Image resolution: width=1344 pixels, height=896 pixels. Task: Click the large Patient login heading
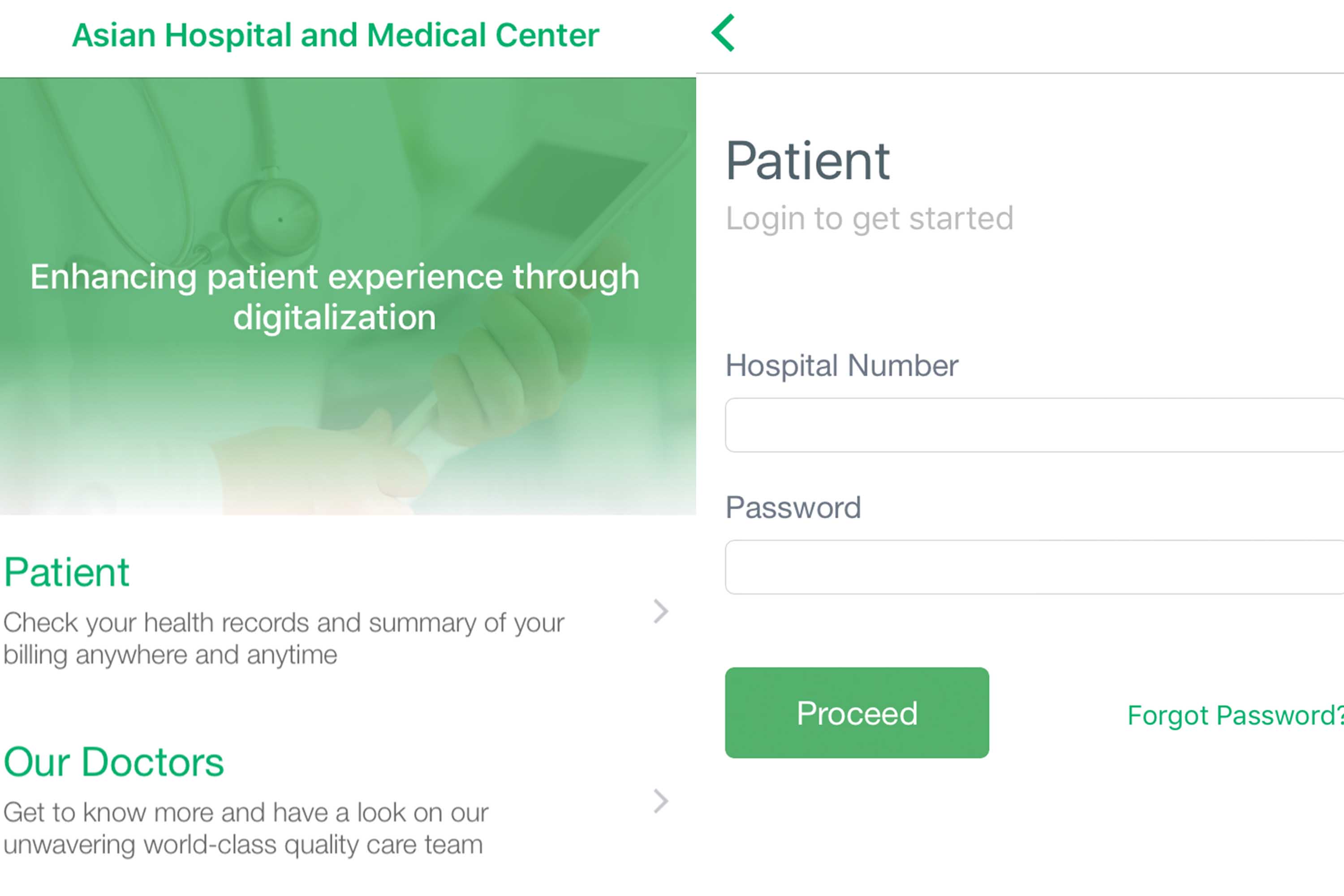point(807,162)
